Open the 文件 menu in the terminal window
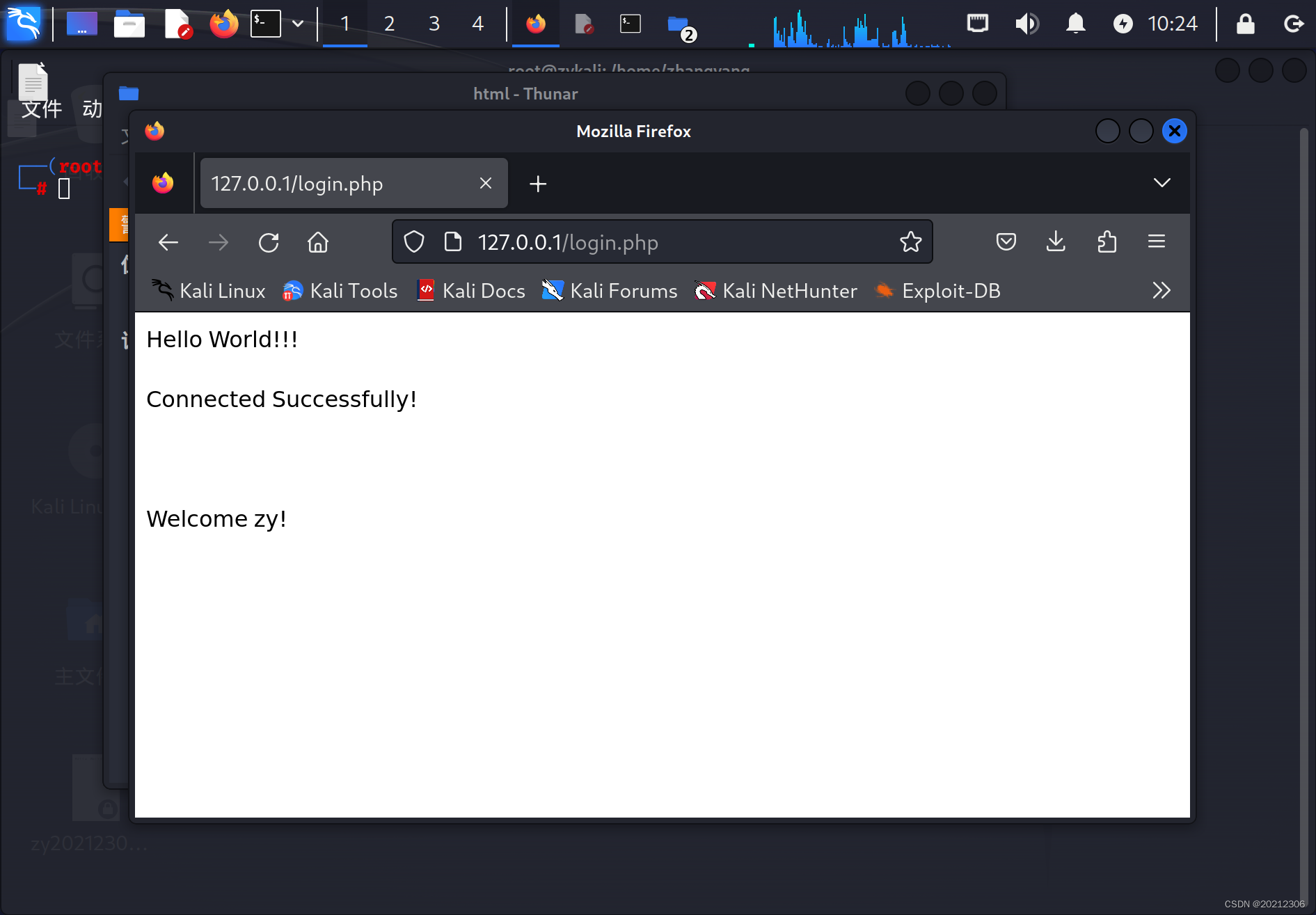The width and height of the screenshot is (1316, 915). pos(42,109)
